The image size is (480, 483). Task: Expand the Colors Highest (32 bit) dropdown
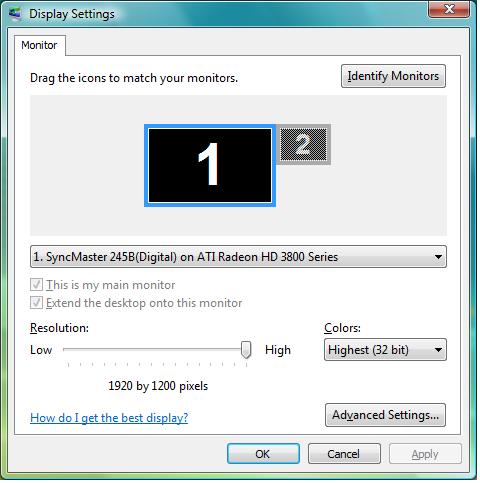pyautogui.click(x=385, y=350)
